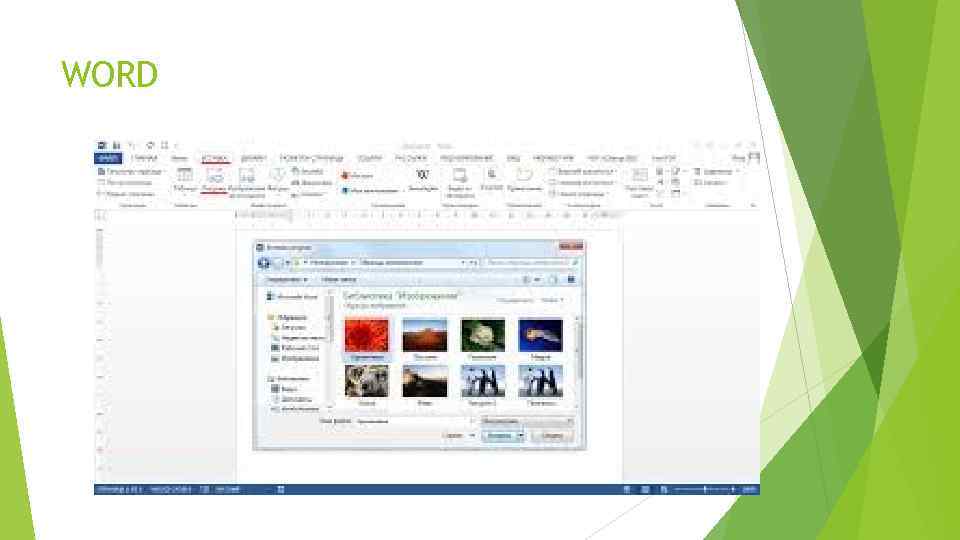Switch to Read Mode view icon
This screenshot has height=540, width=960.
pos(627,490)
